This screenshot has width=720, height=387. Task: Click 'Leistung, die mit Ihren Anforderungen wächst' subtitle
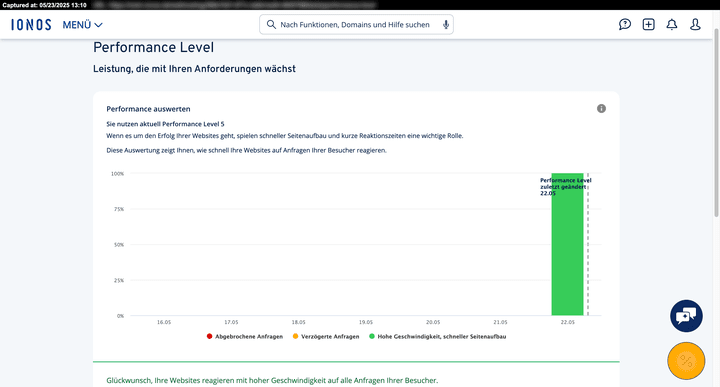click(x=194, y=69)
